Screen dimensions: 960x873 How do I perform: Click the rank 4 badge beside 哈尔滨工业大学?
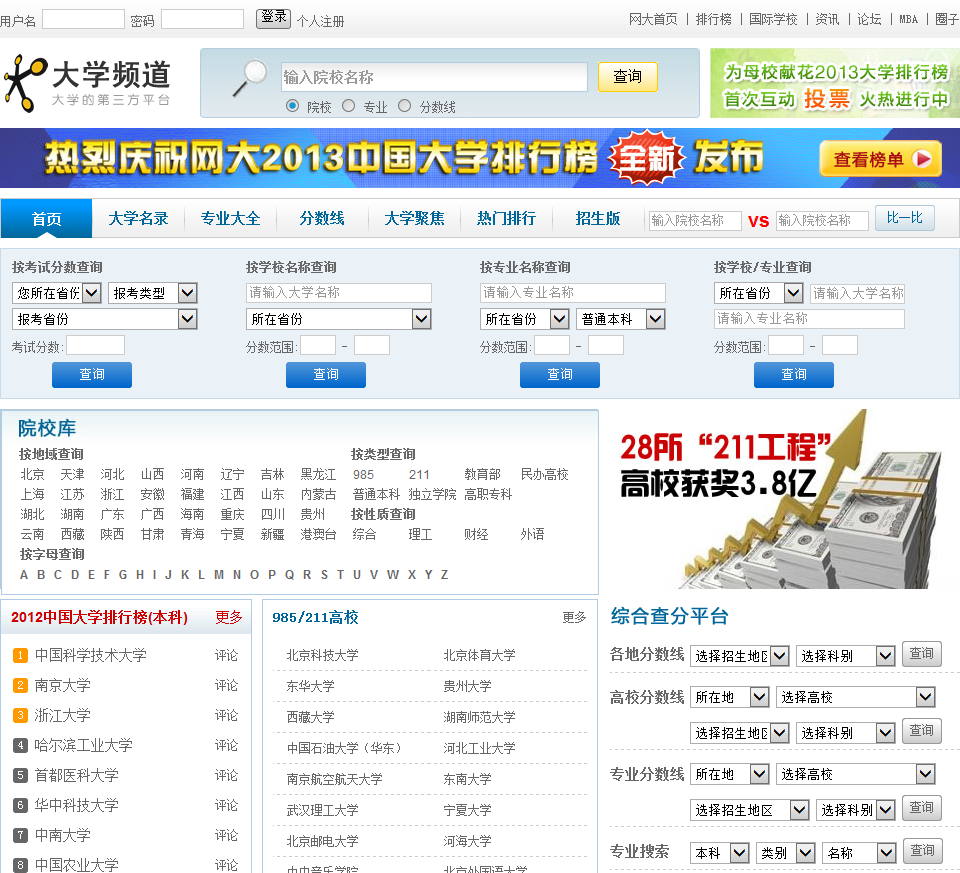pos(20,746)
